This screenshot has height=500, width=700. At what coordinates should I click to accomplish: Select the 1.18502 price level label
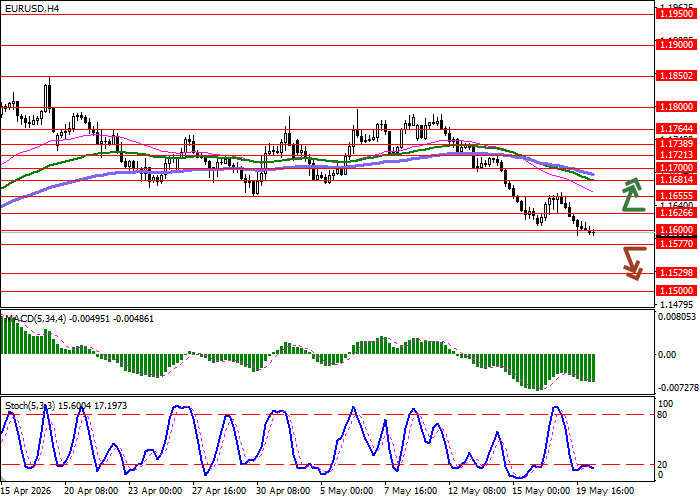tap(676, 76)
